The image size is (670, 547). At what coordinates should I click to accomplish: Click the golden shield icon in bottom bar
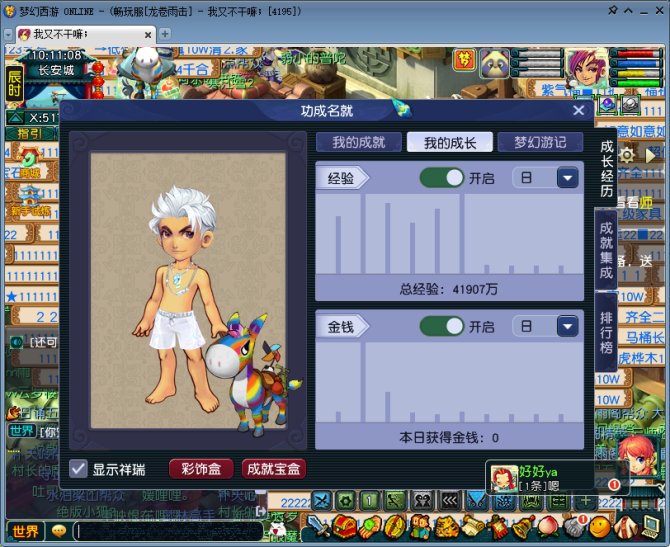[x=395, y=526]
